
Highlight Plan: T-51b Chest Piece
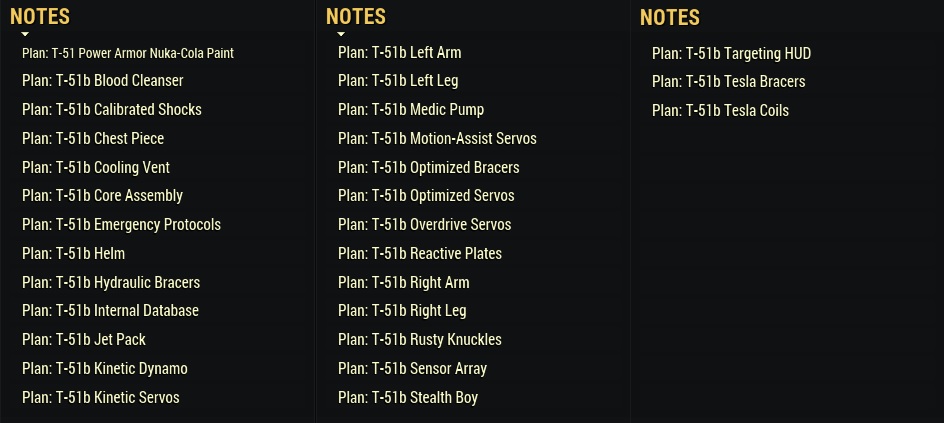92,139
